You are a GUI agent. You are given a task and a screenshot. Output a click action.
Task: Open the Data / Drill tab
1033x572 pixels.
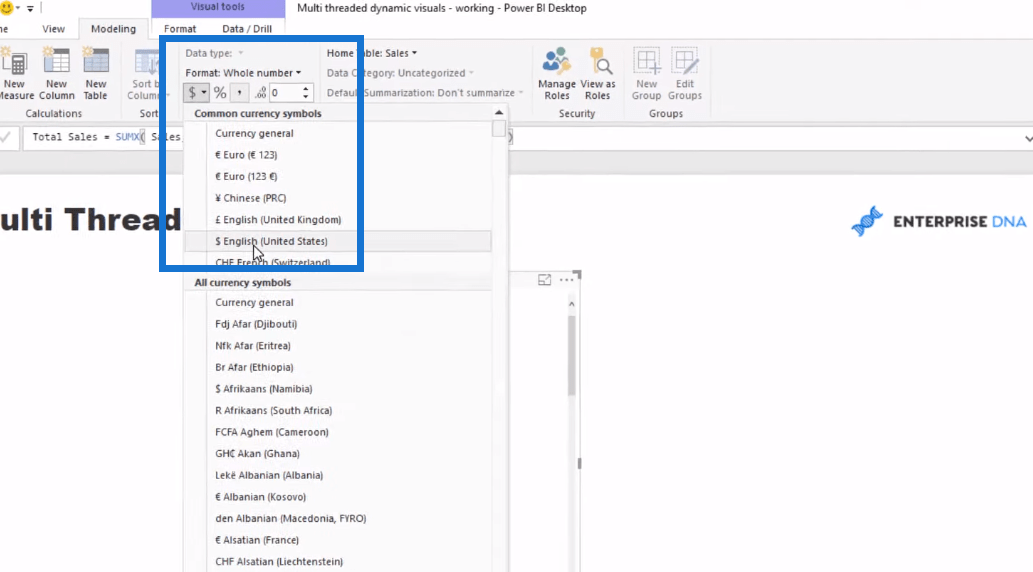247,29
